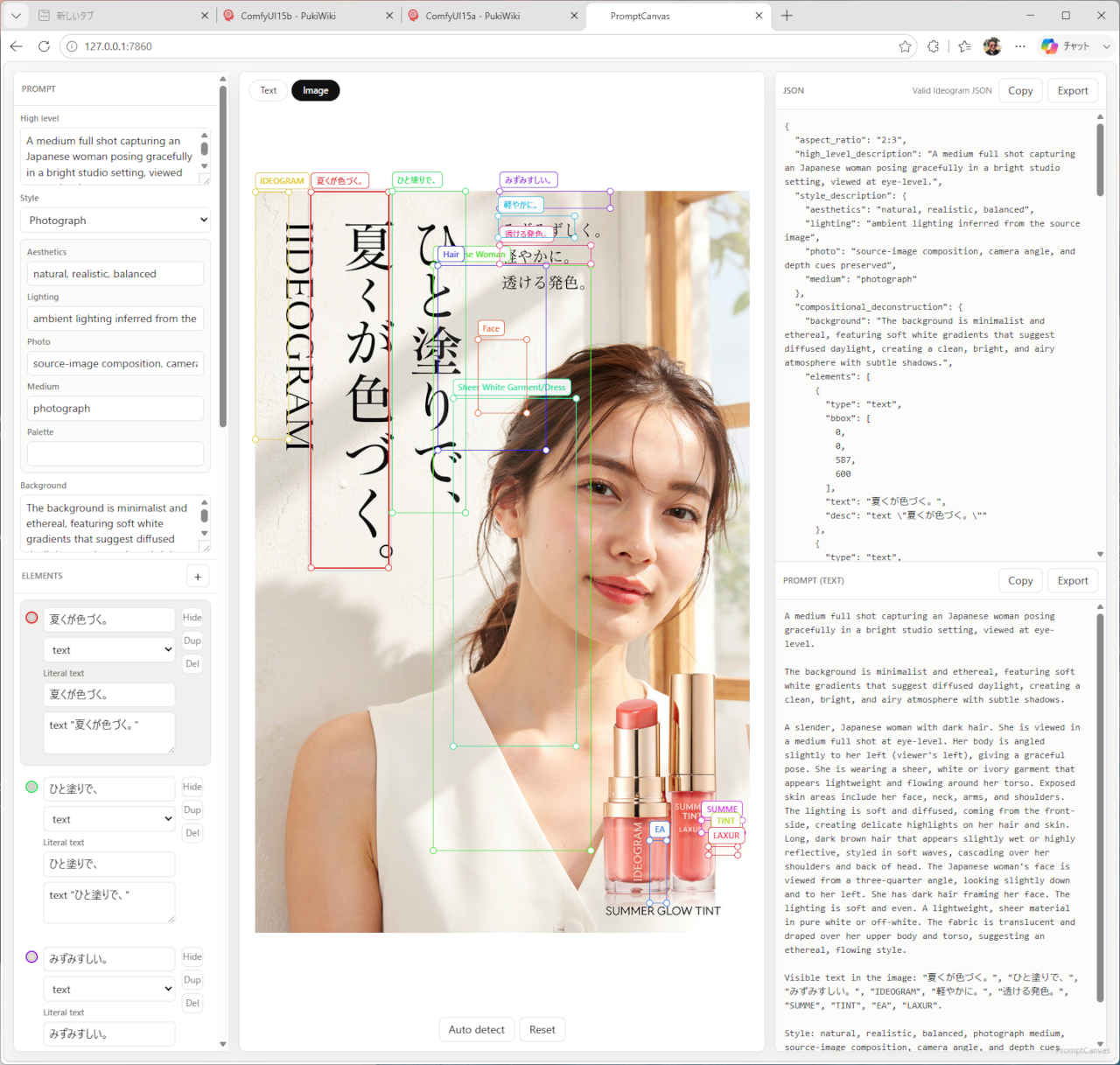View site information icon in address bar
Viewport: 1120px width, 1065px height.
(x=72, y=46)
